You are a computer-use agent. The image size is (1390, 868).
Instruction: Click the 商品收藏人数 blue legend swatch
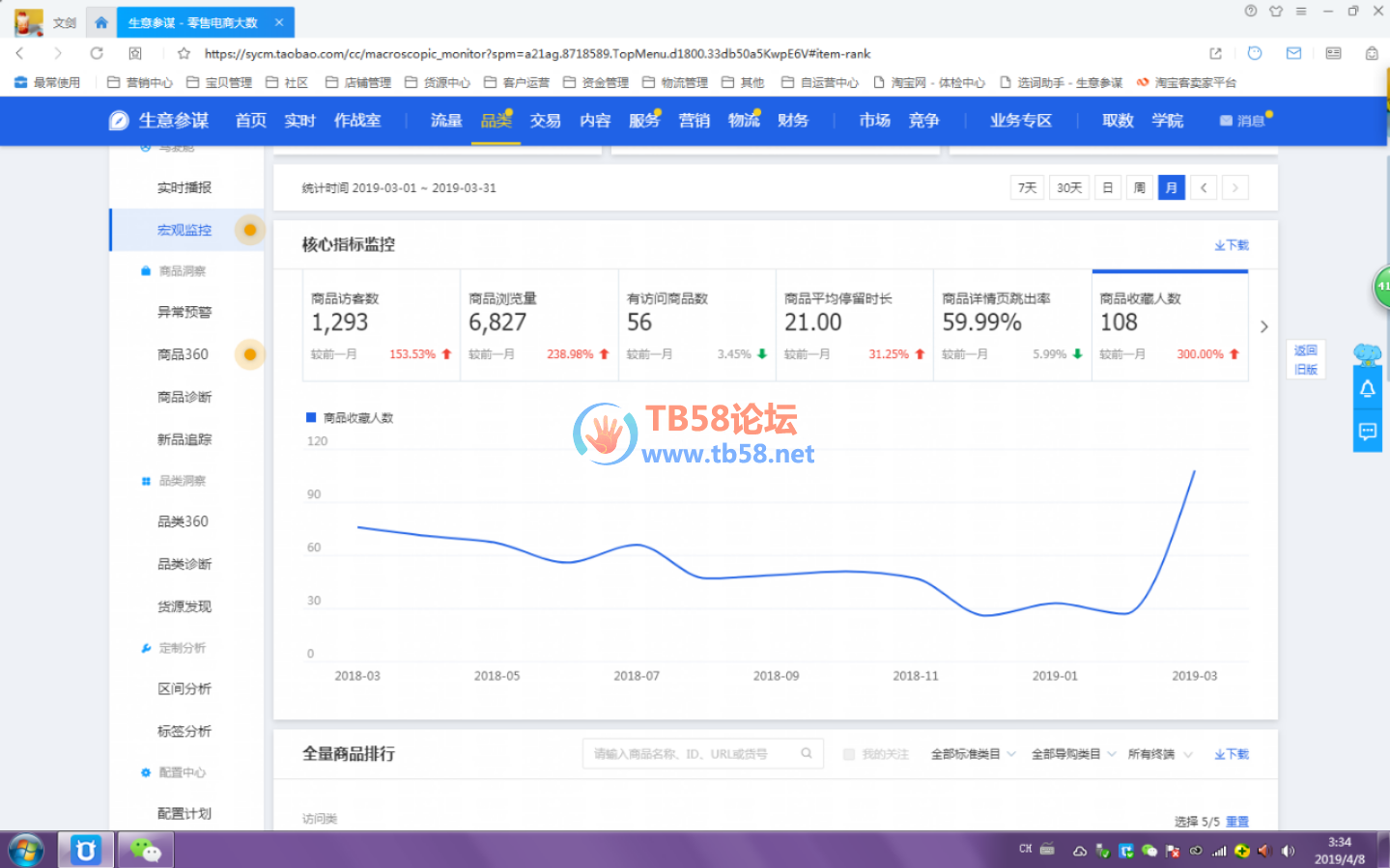click(311, 417)
